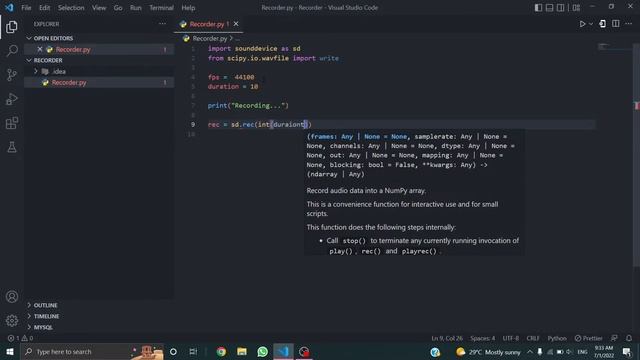640x360 pixels.
Task: Open the Run menu
Action: (x=136, y=8)
